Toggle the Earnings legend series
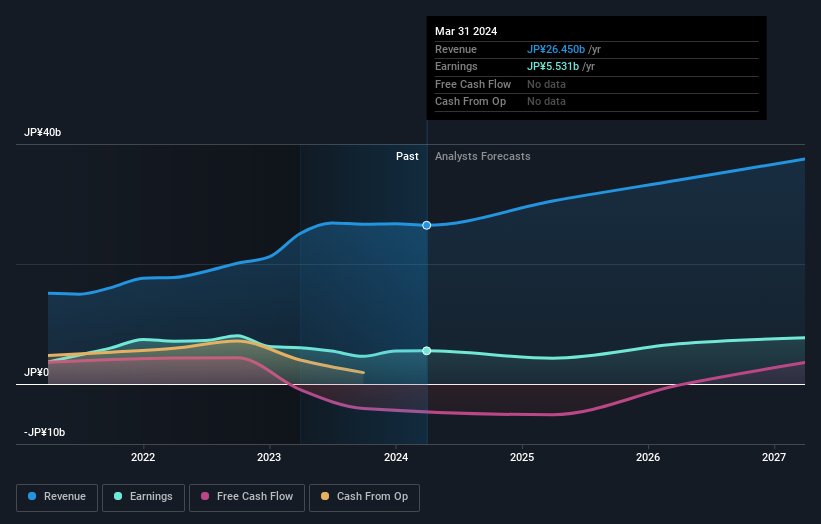This screenshot has width=821, height=524. click(143, 497)
